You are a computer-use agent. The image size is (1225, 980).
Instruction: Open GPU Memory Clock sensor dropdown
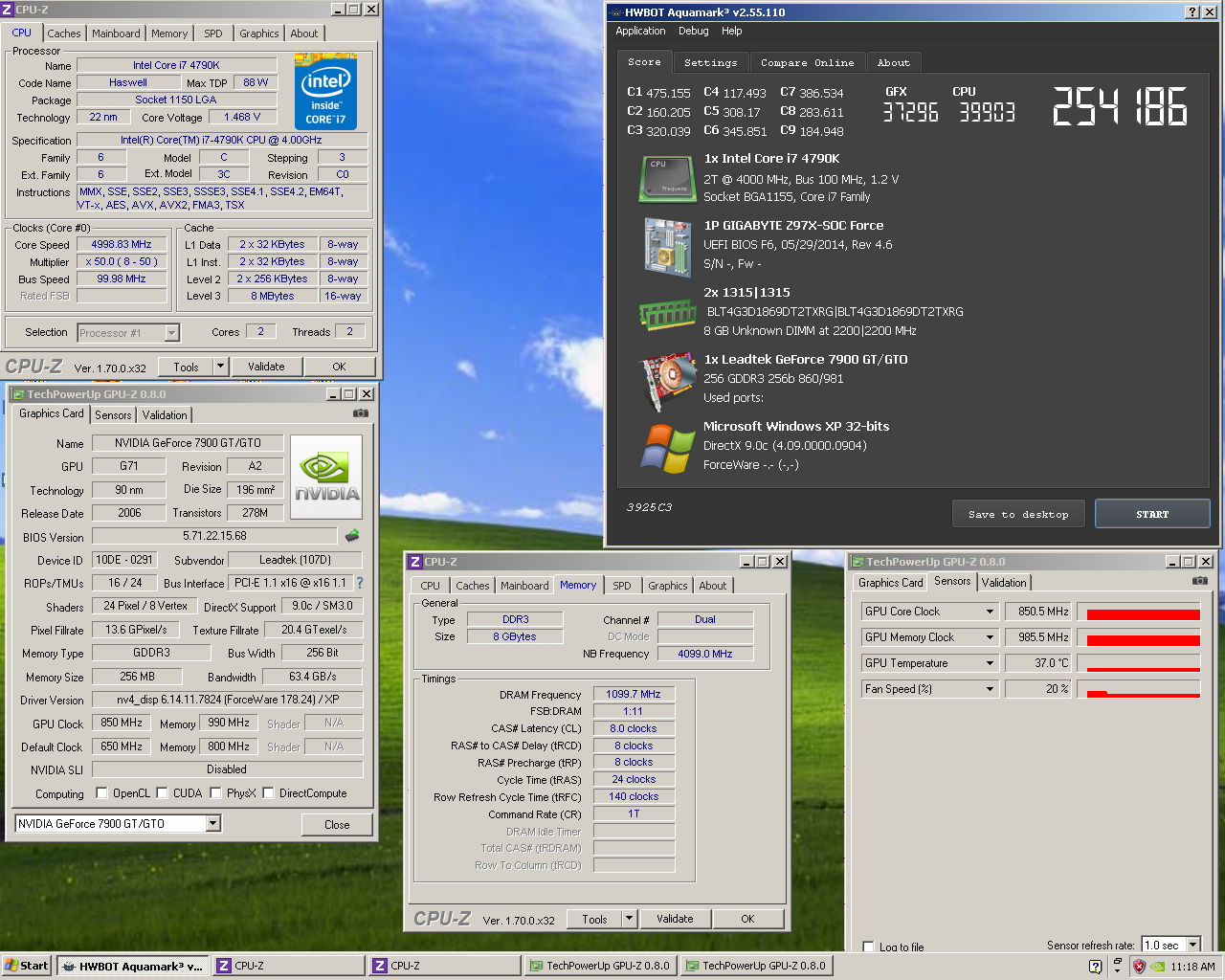click(991, 637)
